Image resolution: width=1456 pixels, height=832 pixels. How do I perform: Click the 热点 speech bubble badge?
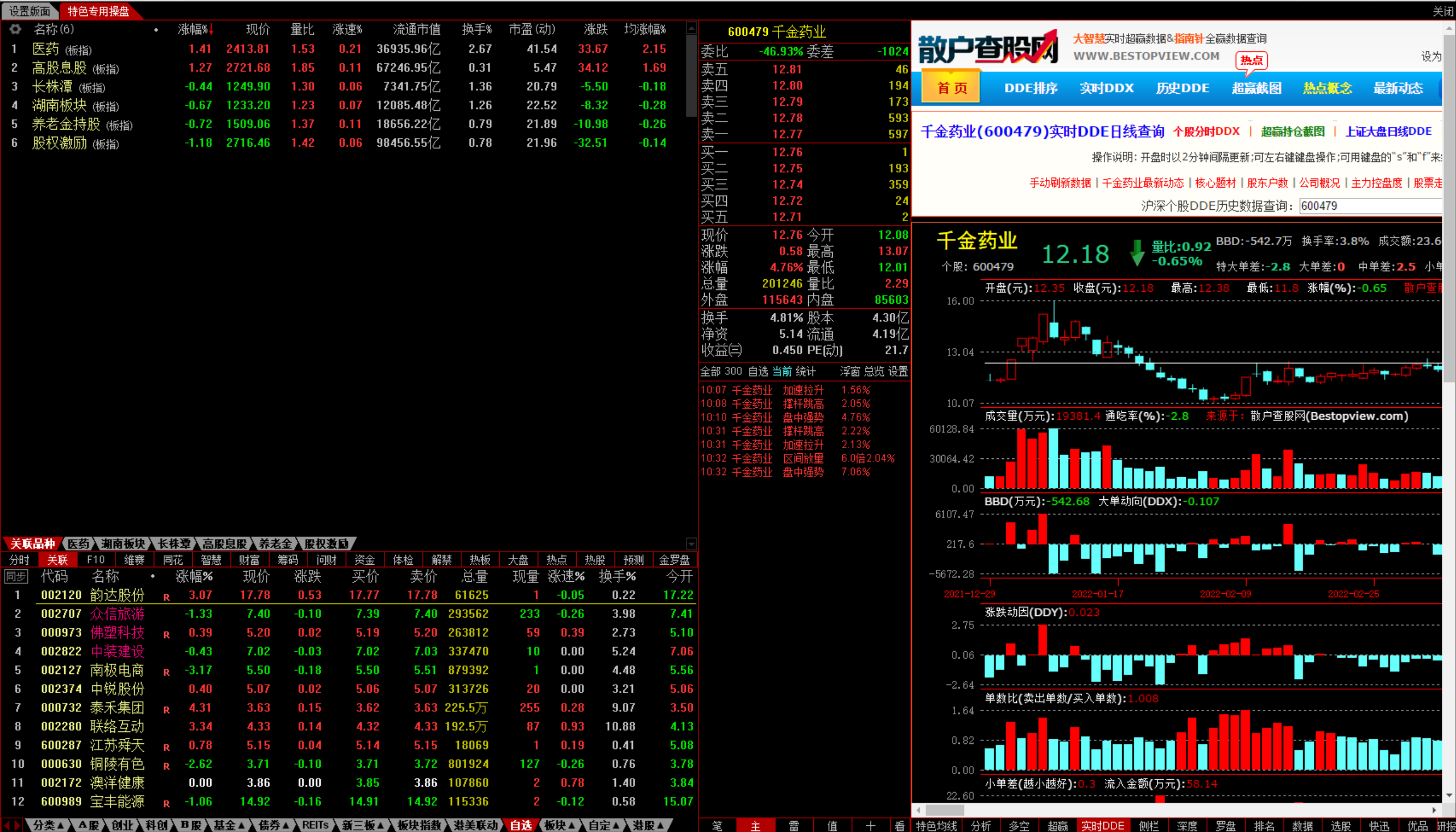(x=1251, y=61)
